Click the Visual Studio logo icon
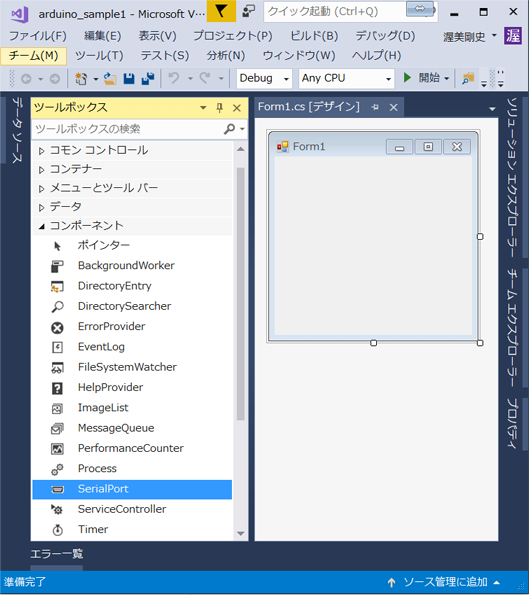The image size is (529, 595). tap(20, 14)
